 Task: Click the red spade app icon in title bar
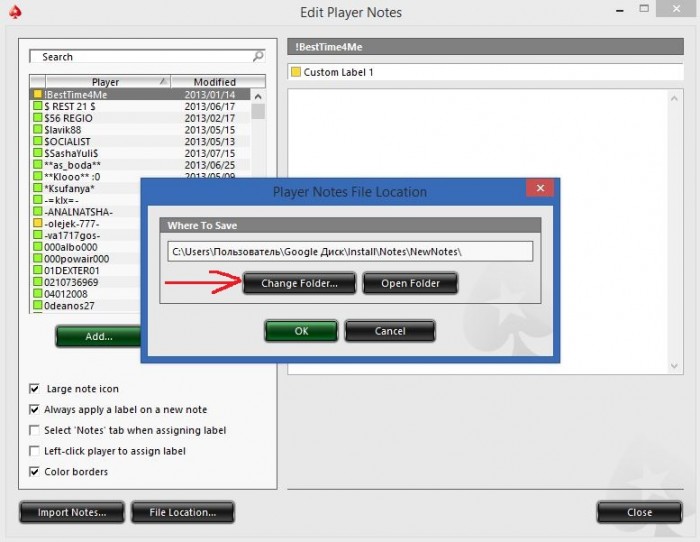[x=15, y=12]
